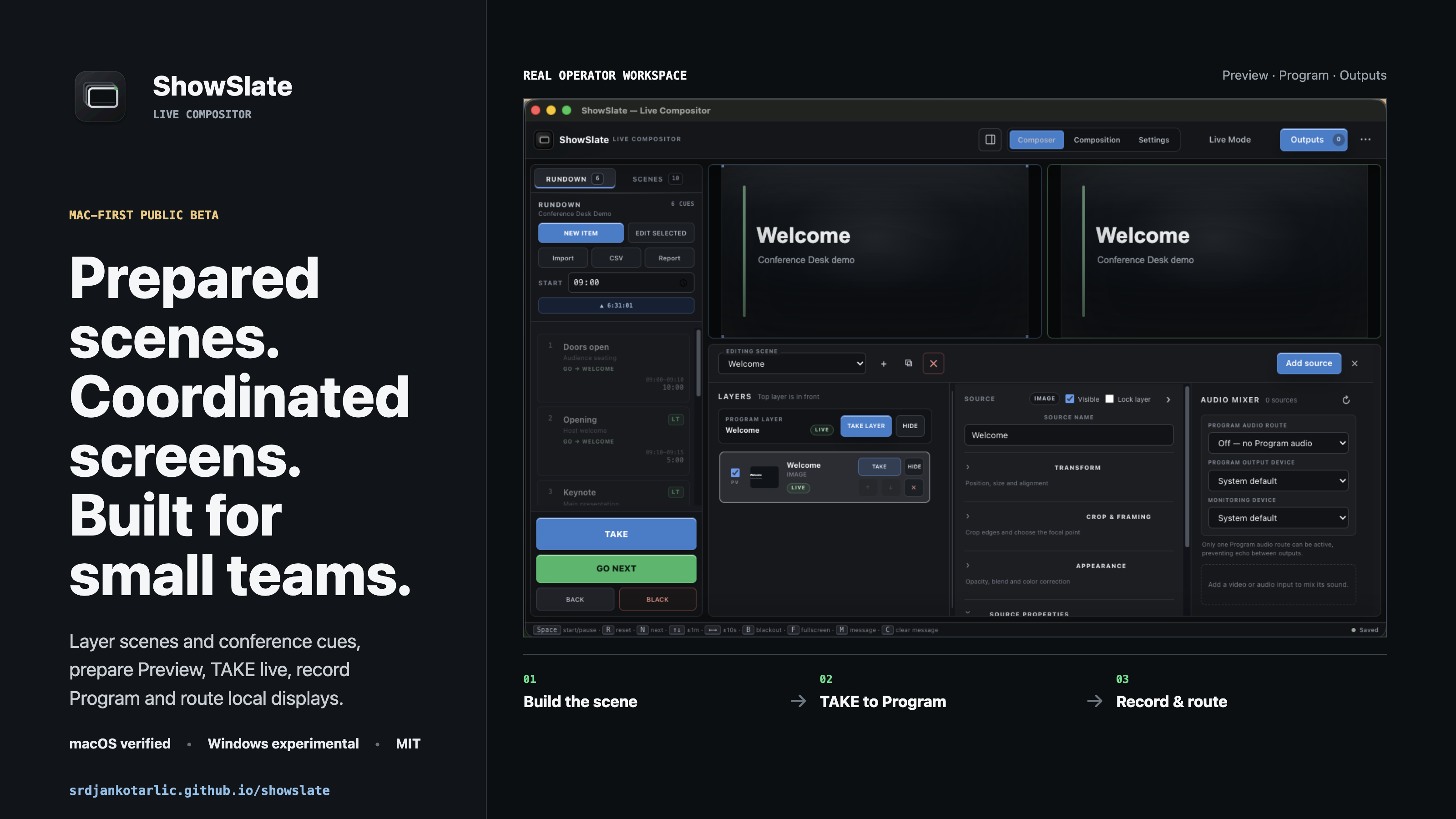Click the R reset shortcut key
The image size is (1456, 819).
point(608,630)
